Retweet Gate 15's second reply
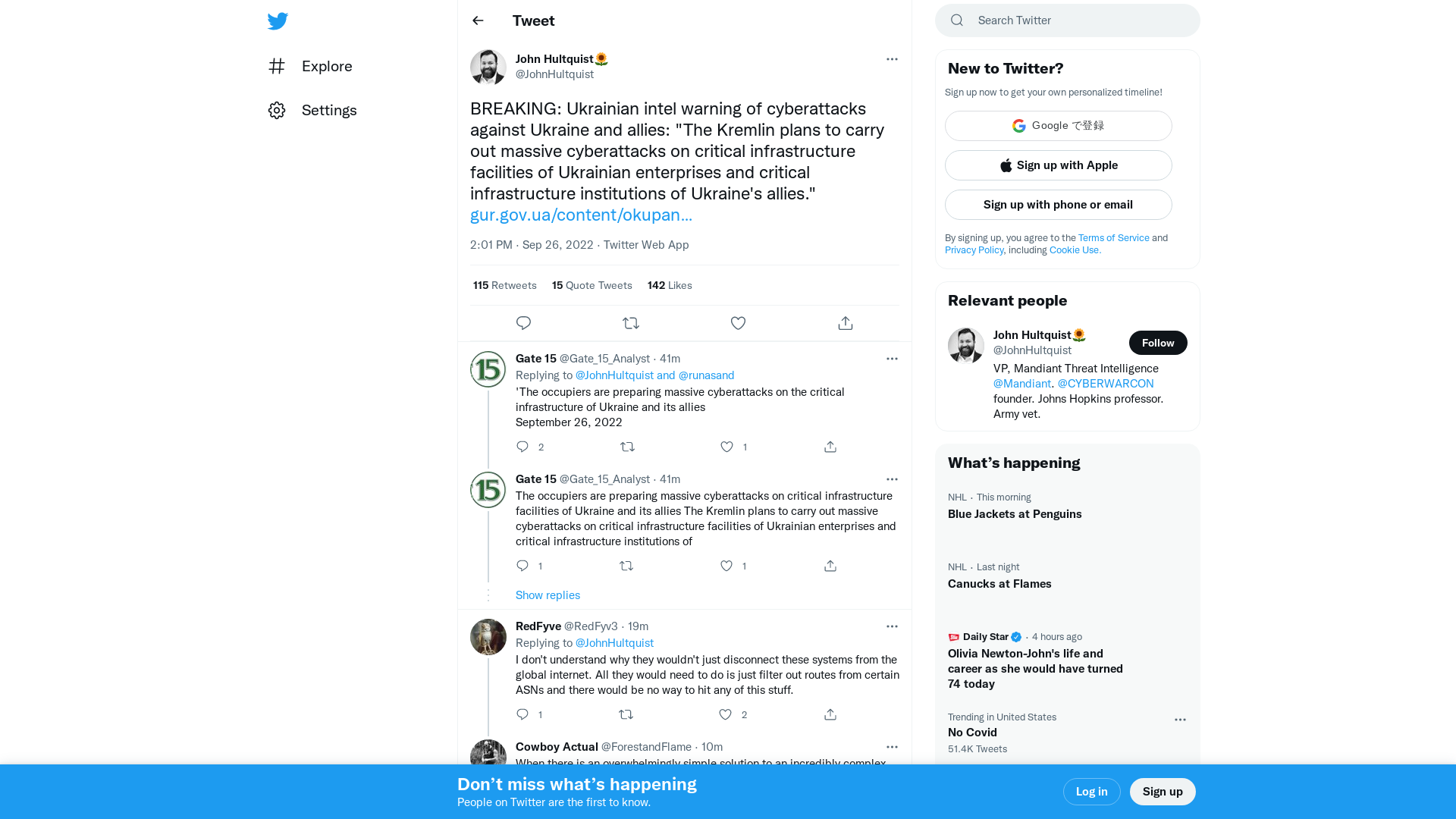 626,566
